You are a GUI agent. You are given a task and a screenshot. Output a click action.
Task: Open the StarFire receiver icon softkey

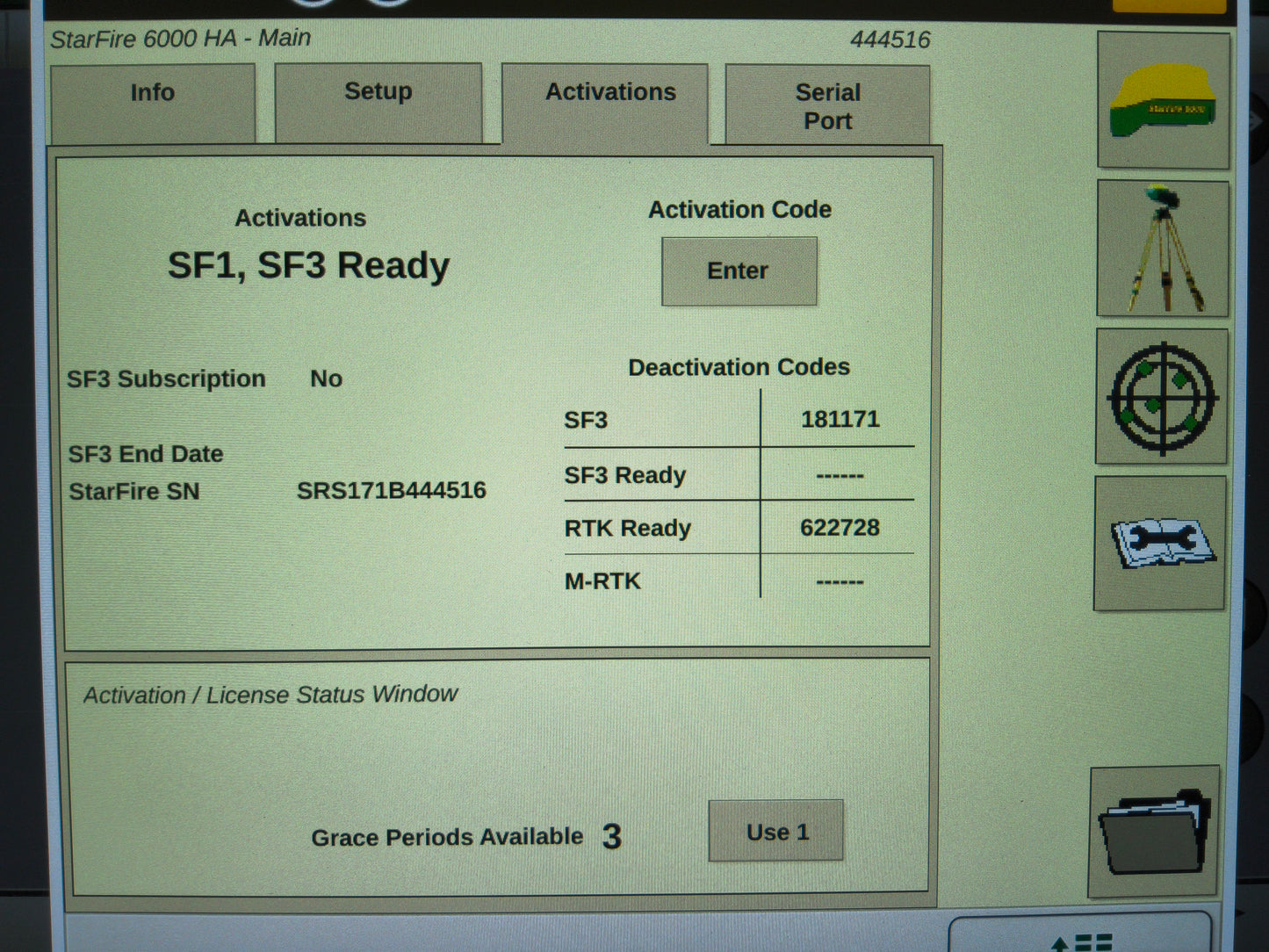coord(1164,100)
